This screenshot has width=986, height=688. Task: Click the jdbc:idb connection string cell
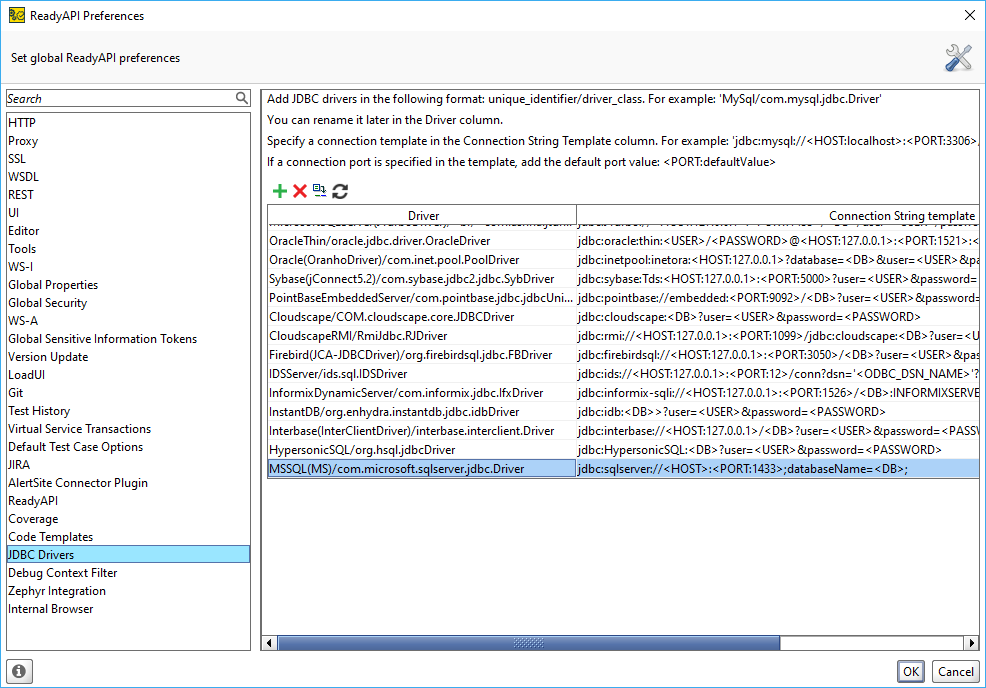[778, 412]
